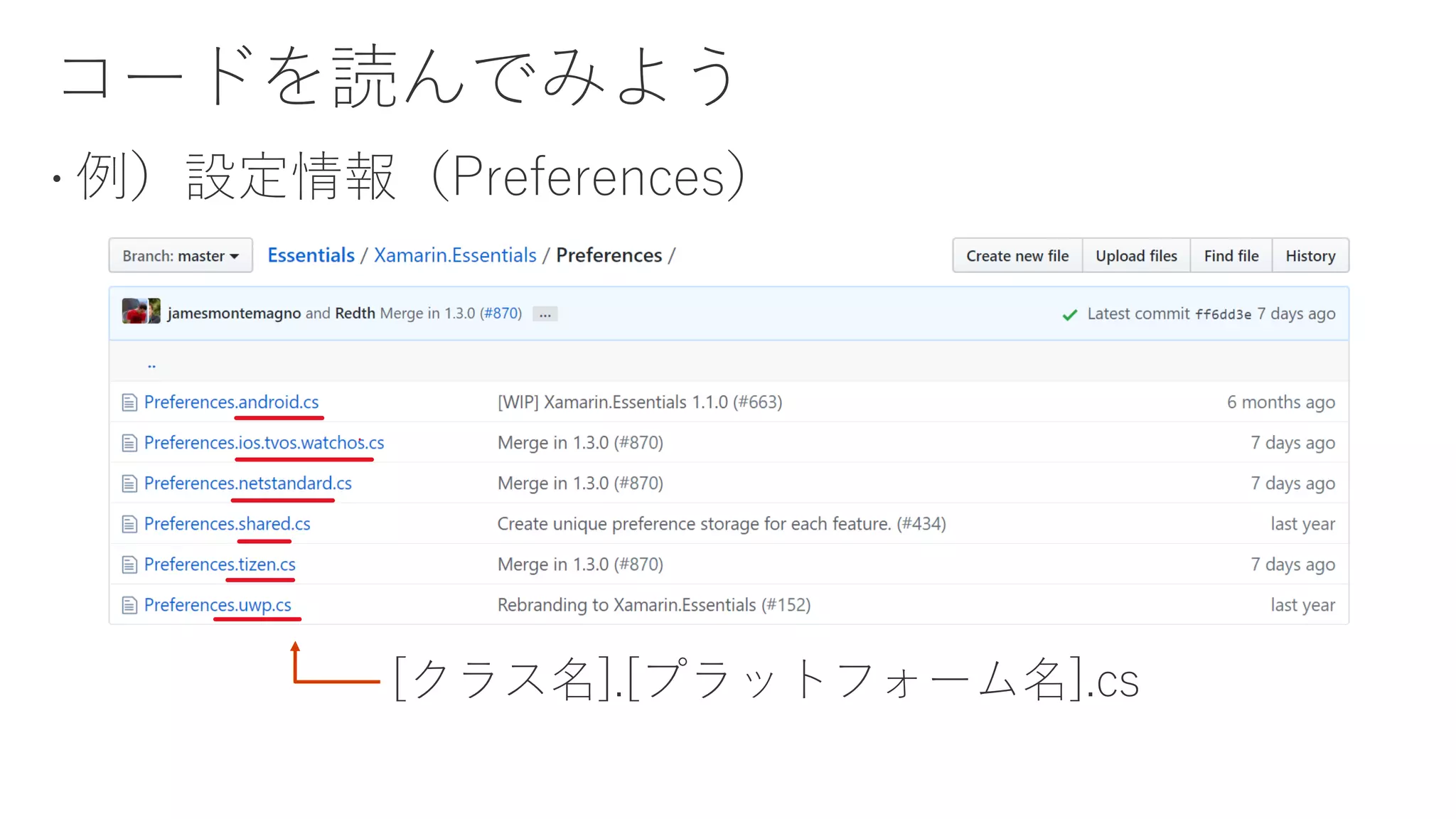Click the Preferences breadcrumb text

point(609,255)
